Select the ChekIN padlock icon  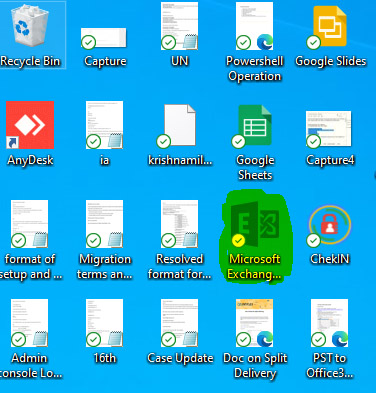(329, 225)
